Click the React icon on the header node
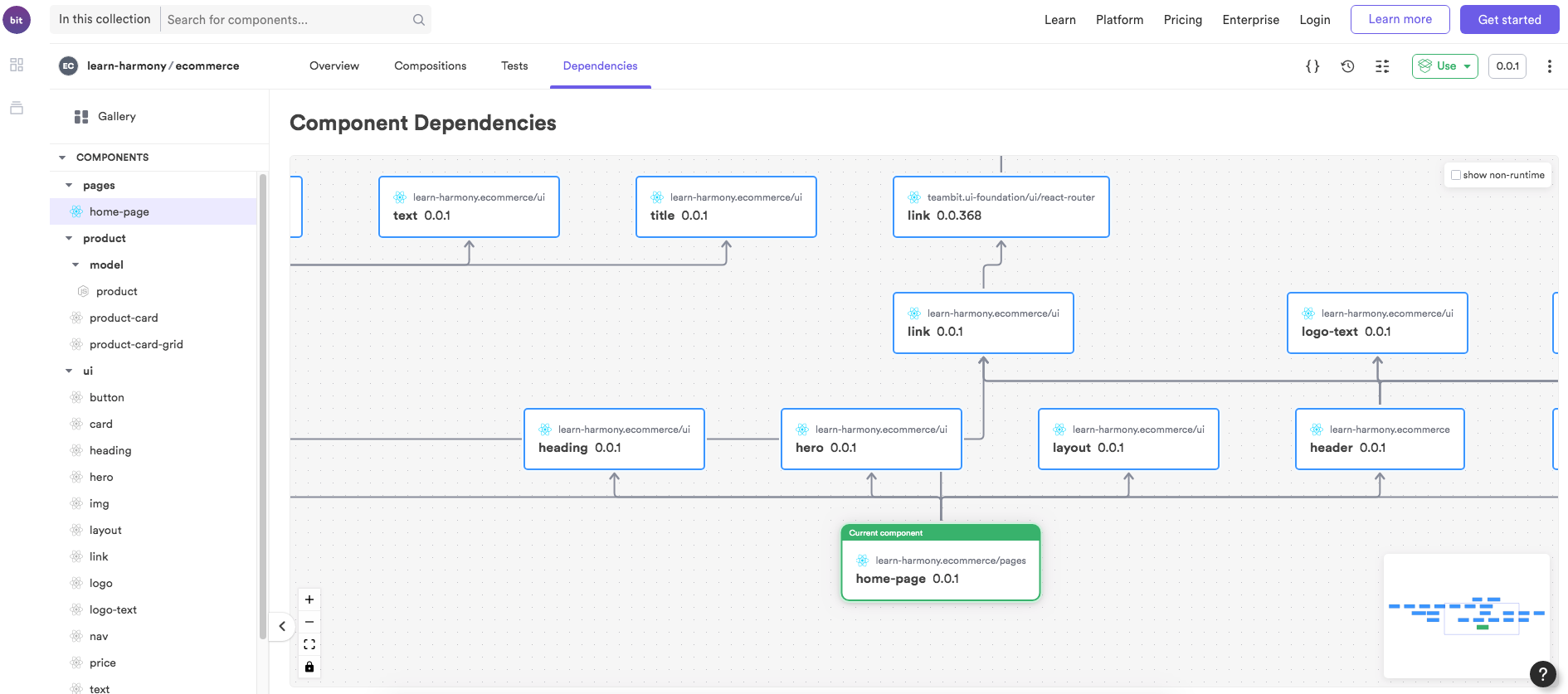 tap(1317, 430)
